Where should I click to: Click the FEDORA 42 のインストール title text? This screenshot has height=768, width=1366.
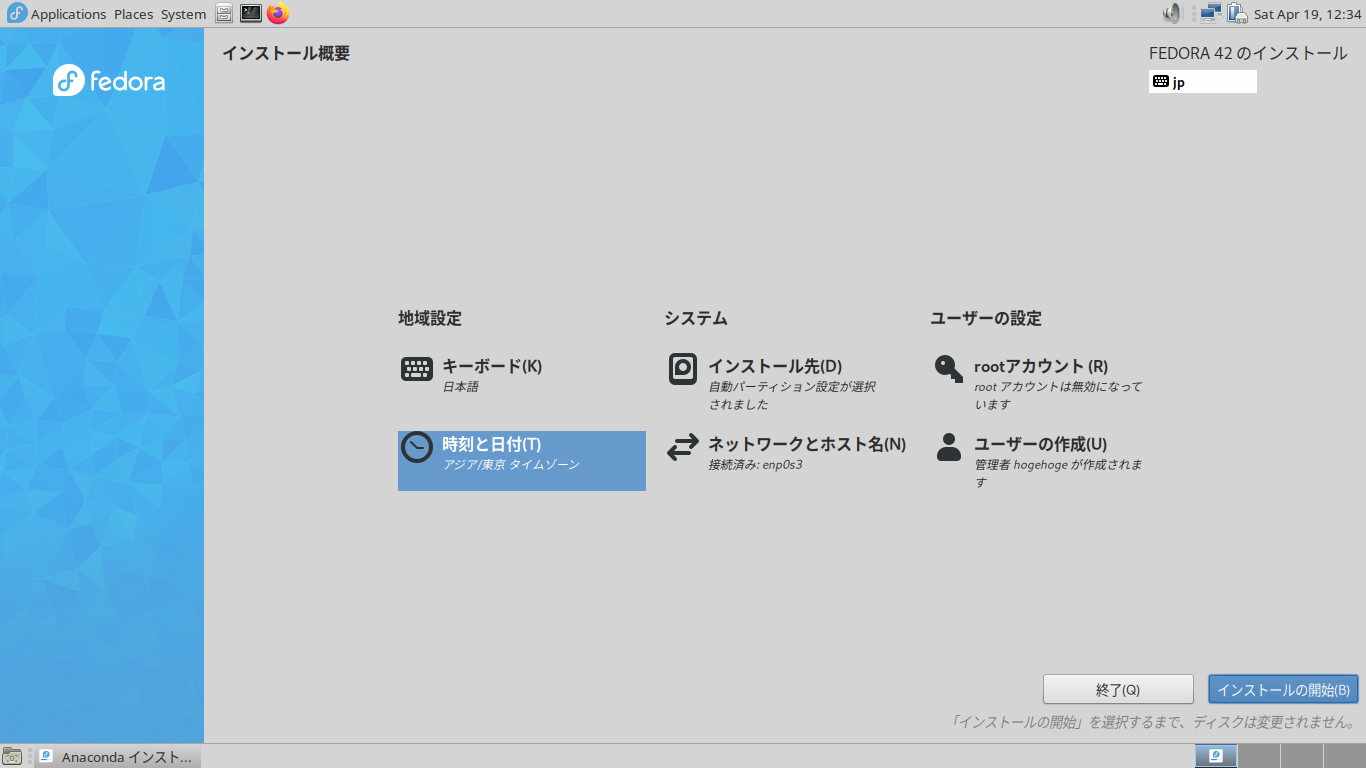[1248, 53]
